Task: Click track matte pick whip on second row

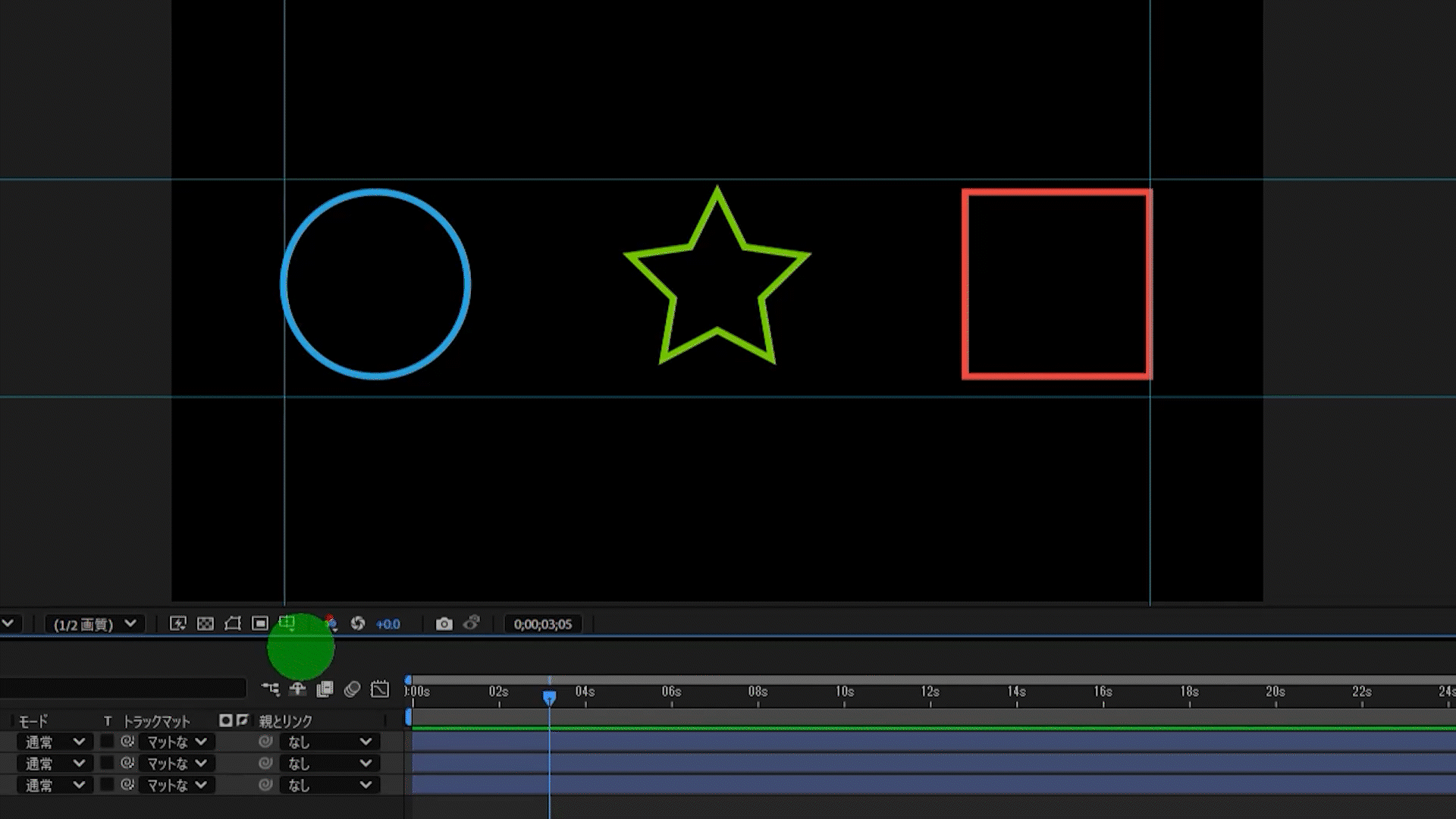Action: click(x=127, y=762)
